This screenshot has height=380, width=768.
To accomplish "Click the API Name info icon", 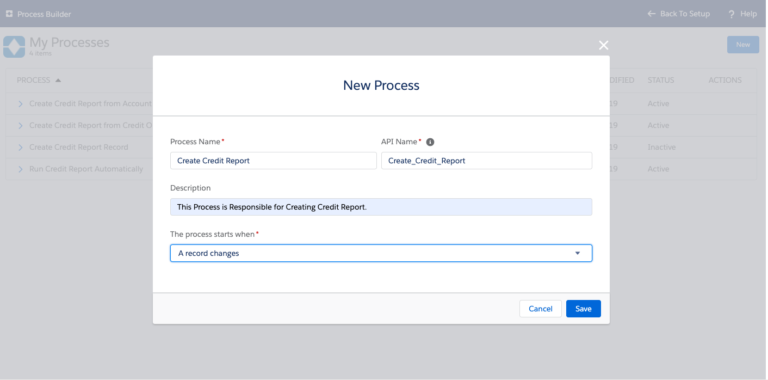I will click(x=430, y=142).
